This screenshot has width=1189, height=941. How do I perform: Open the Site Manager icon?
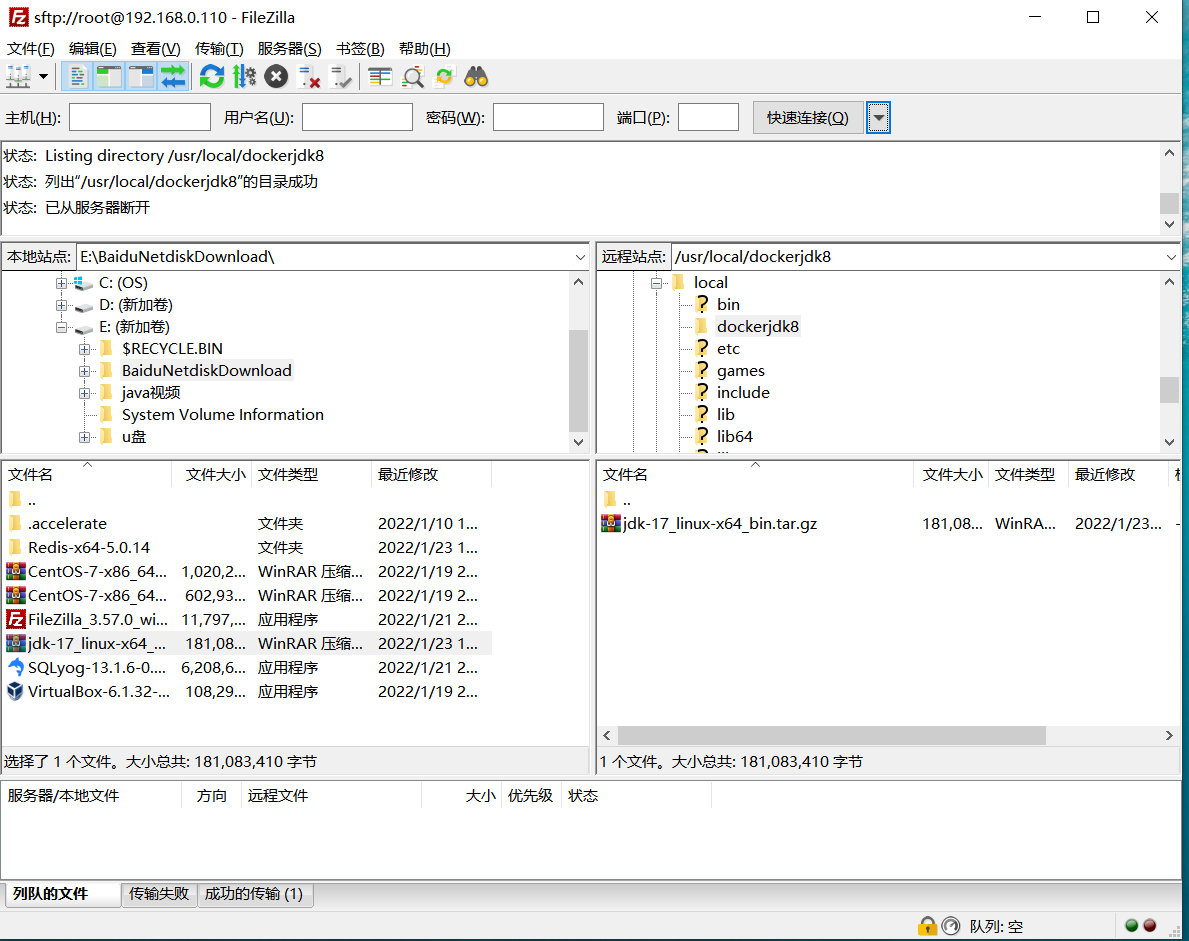tap(18, 77)
